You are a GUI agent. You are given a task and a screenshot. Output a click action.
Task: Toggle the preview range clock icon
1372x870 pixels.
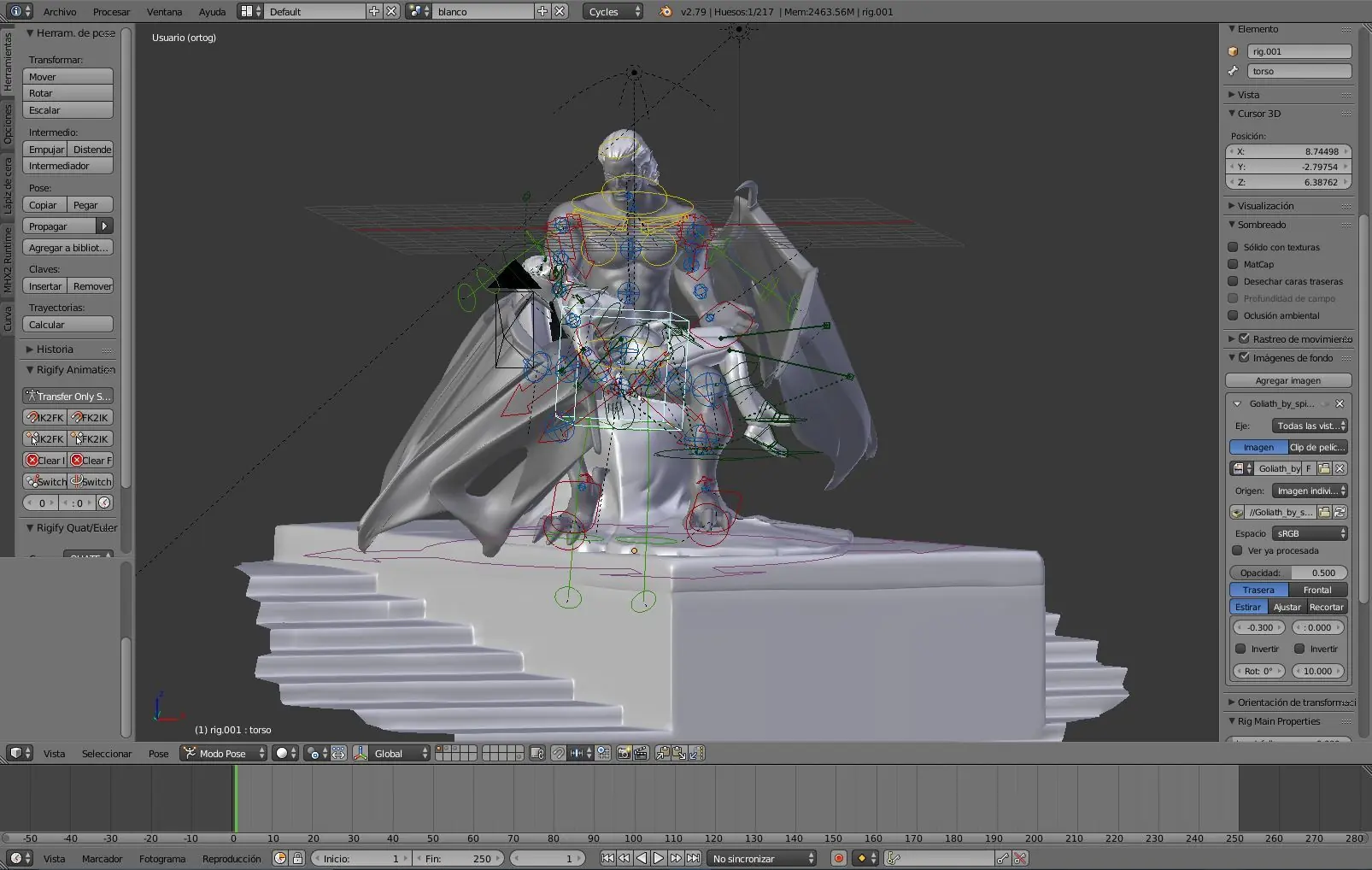click(x=279, y=858)
